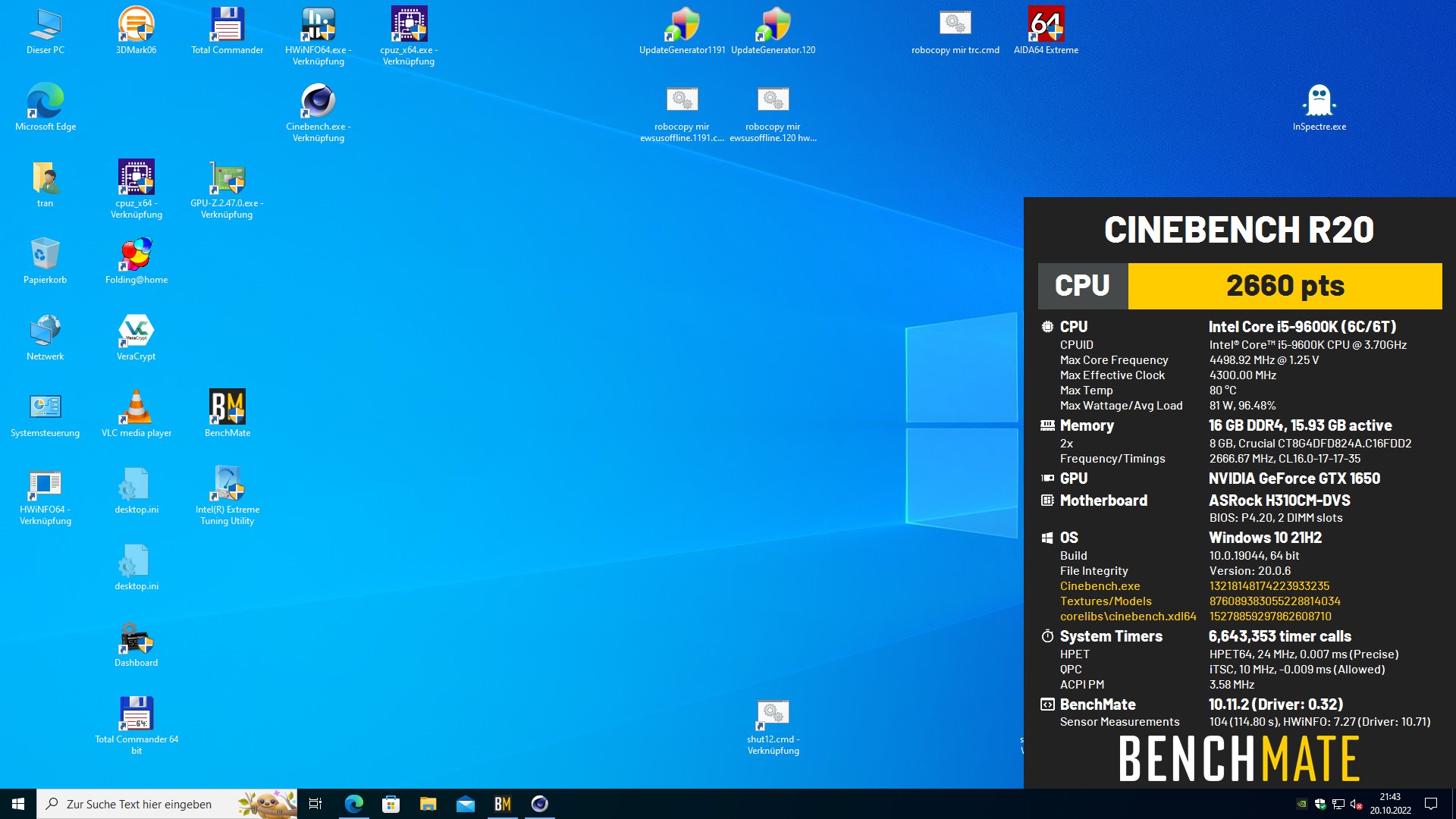The width and height of the screenshot is (1456, 819).
Task: Open Microsoft Store from taskbar
Action: point(391,804)
